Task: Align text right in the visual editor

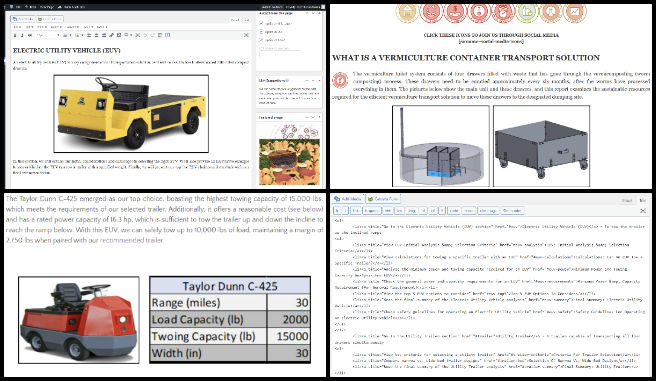Action: 104,35
